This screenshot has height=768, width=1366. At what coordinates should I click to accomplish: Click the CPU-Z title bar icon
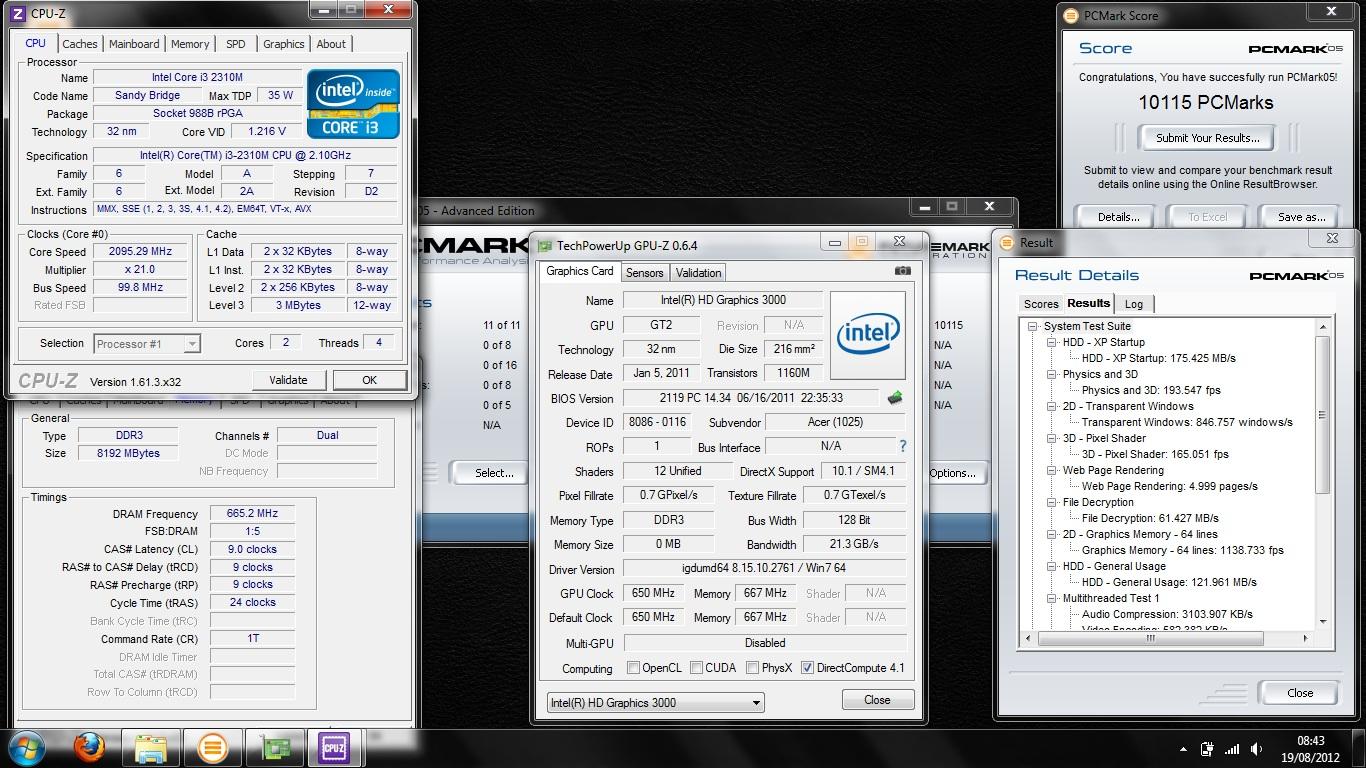[18, 14]
